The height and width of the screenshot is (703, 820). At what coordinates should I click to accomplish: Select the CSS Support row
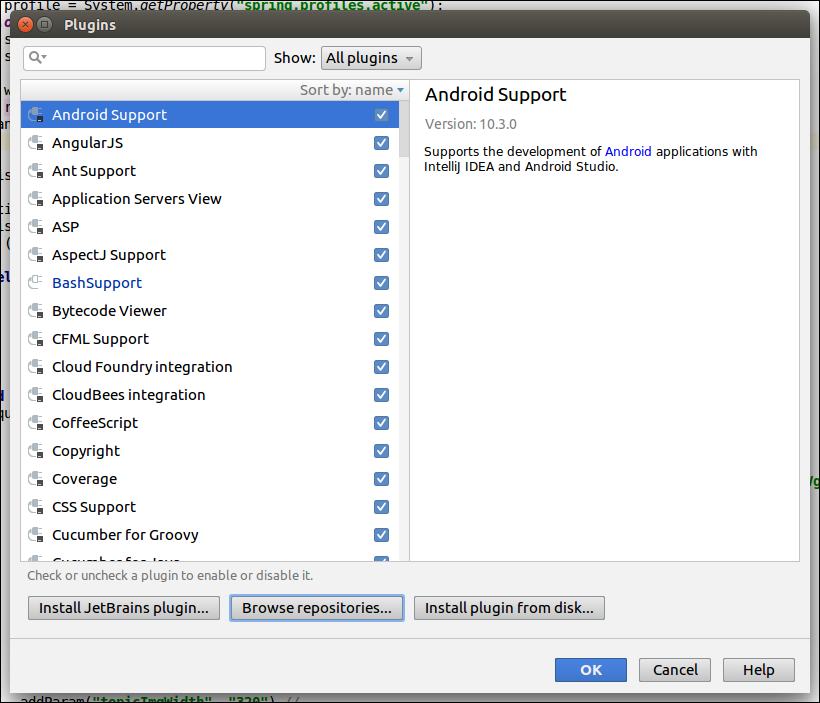point(210,506)
